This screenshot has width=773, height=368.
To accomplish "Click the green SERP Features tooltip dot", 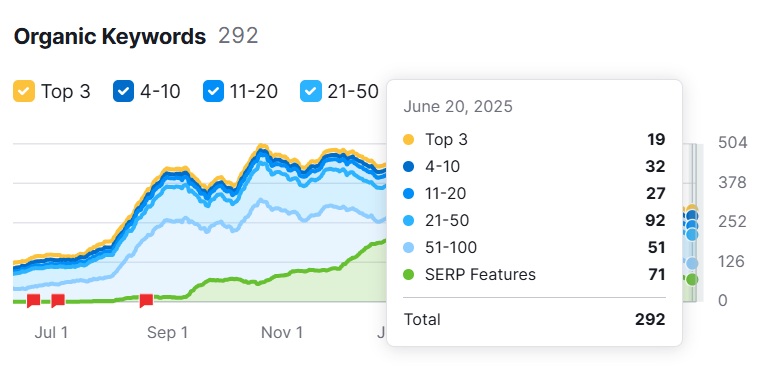I will 409,274.
